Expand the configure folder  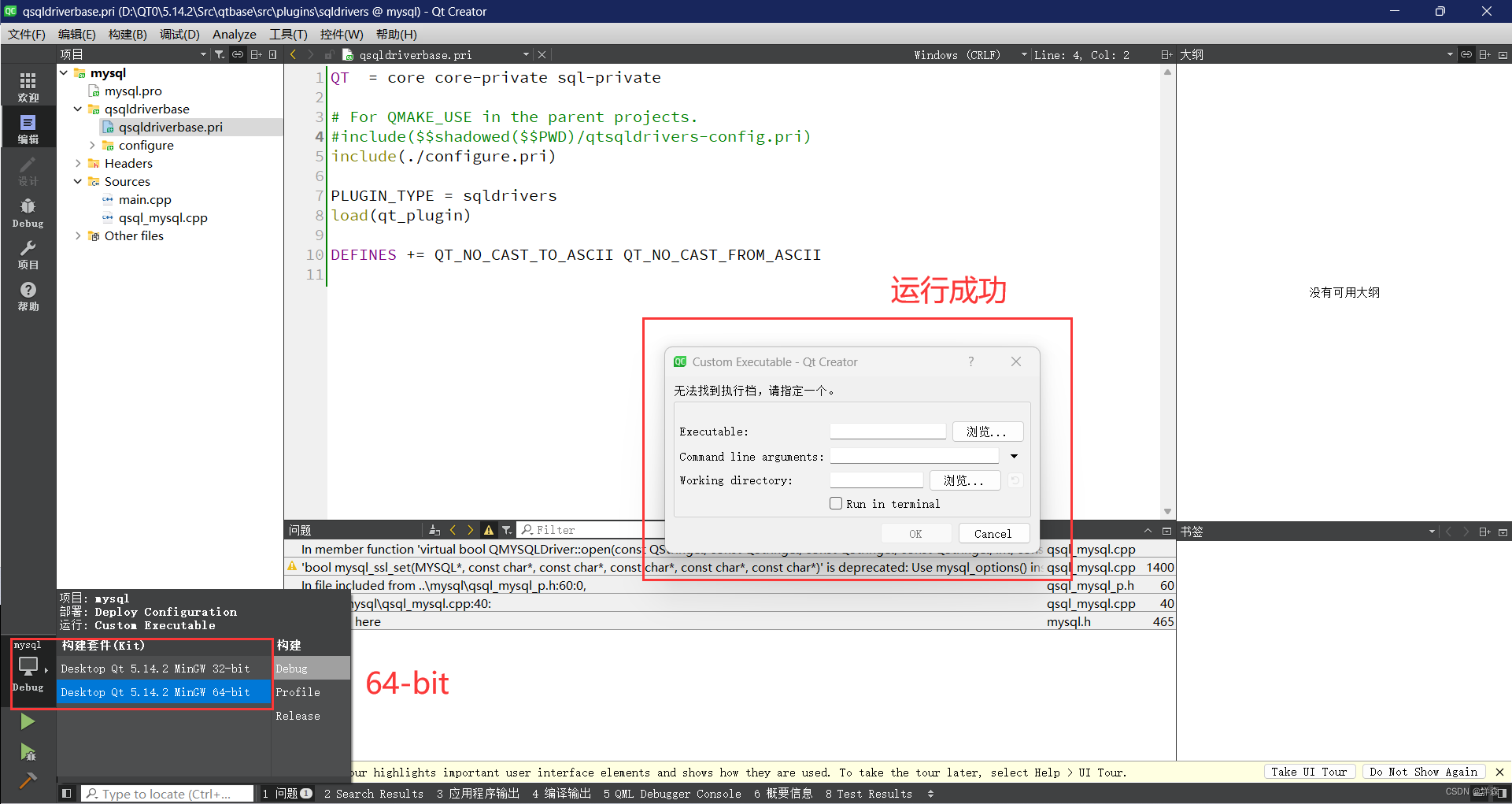pos(92,145)
